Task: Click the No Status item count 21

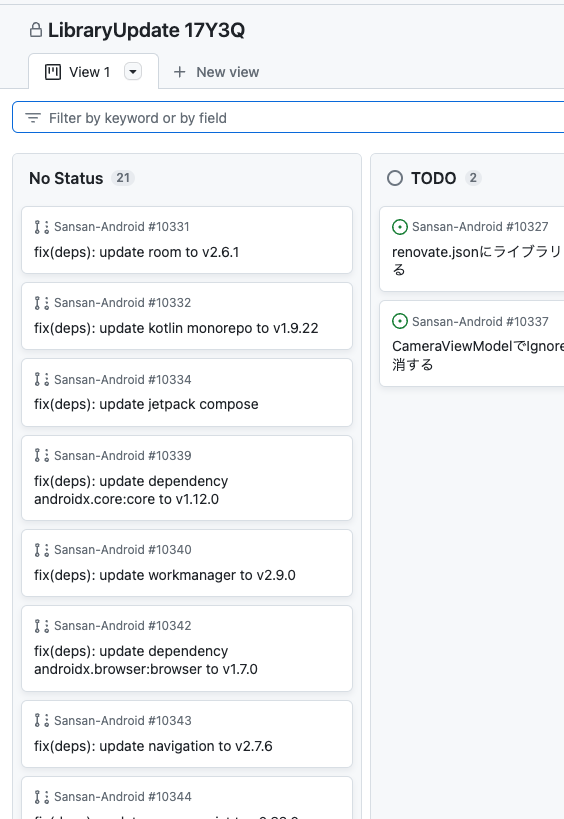Action: click(x=123, y=178)
